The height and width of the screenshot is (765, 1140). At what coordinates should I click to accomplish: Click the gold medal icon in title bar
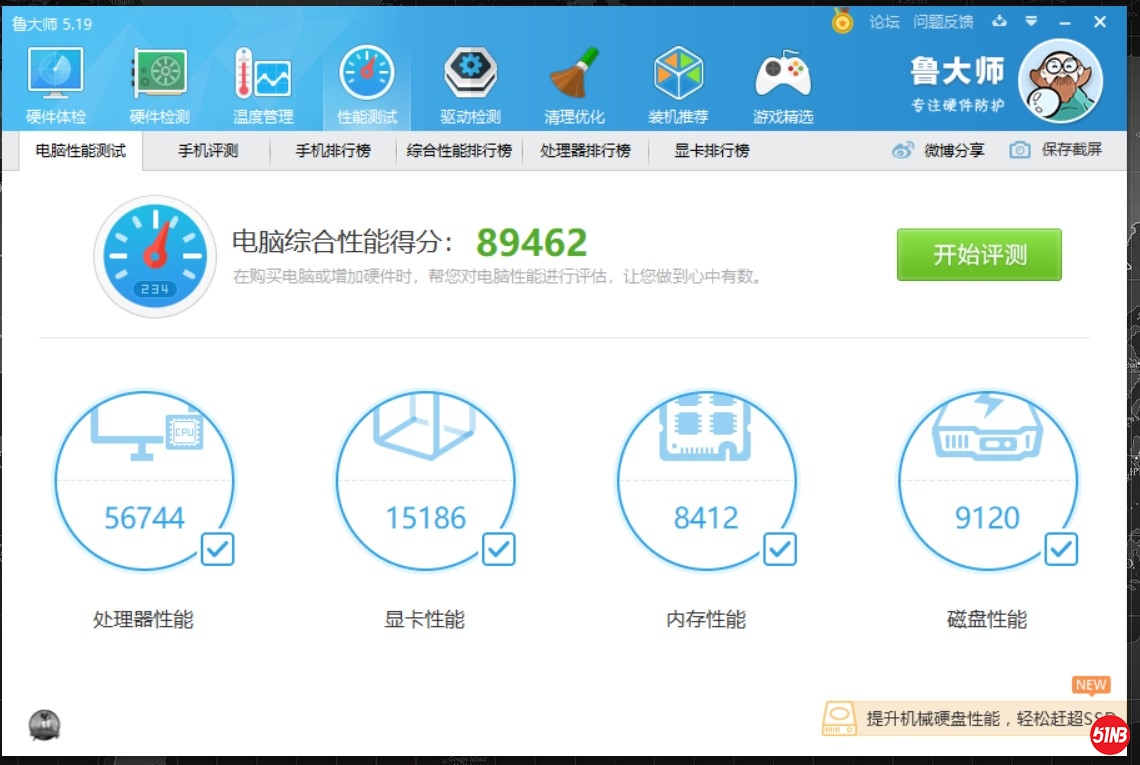[x=843, y=21]
